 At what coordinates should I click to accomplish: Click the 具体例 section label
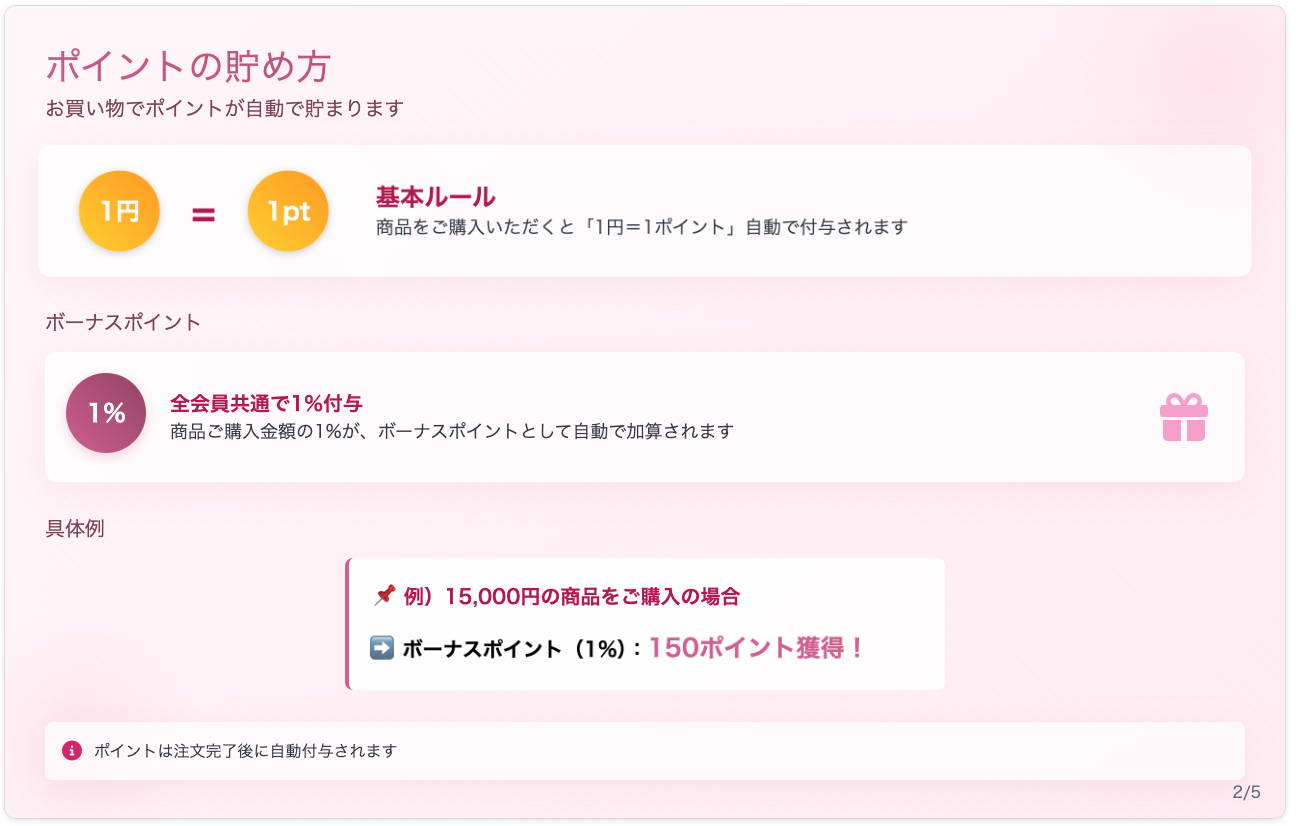click(x=75, y=528)
